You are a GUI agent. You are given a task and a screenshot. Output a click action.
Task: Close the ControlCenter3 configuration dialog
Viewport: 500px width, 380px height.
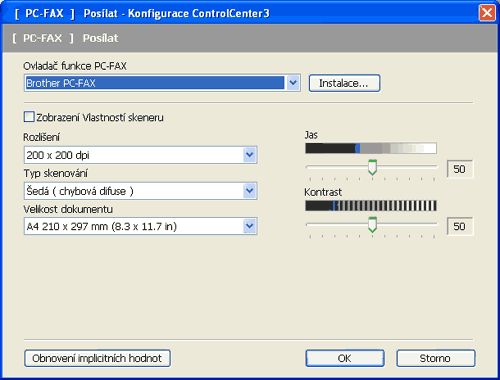point(487,13)
